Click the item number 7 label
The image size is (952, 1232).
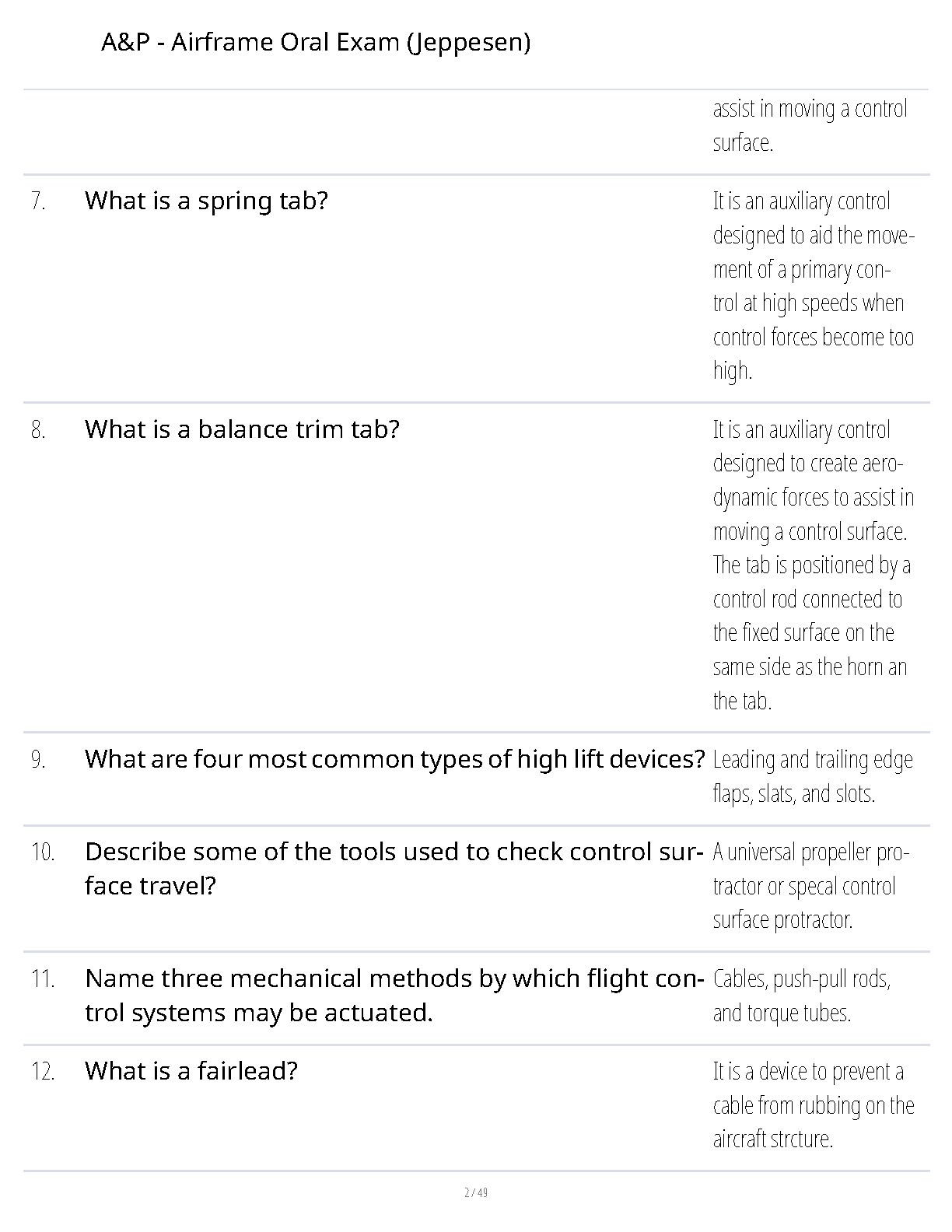pos(39,201)
